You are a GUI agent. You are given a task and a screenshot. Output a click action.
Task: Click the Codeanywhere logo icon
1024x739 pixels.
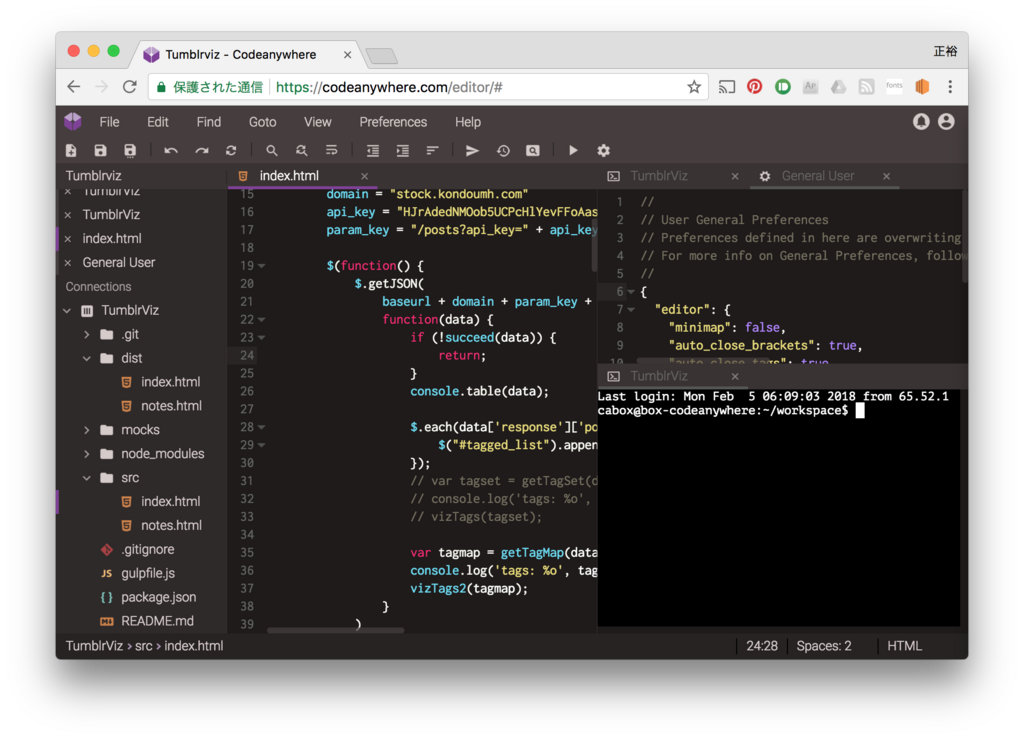coord(73,121)
